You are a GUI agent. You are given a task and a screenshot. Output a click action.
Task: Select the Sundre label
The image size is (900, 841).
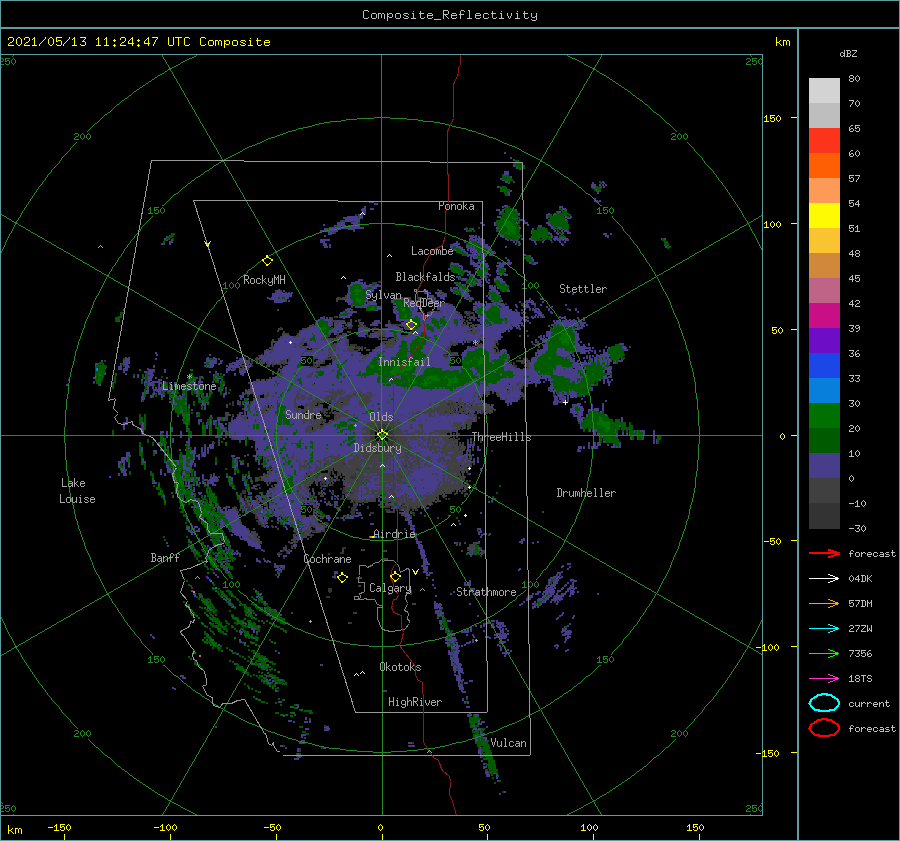pyautogui.click(x=303, y=414)
